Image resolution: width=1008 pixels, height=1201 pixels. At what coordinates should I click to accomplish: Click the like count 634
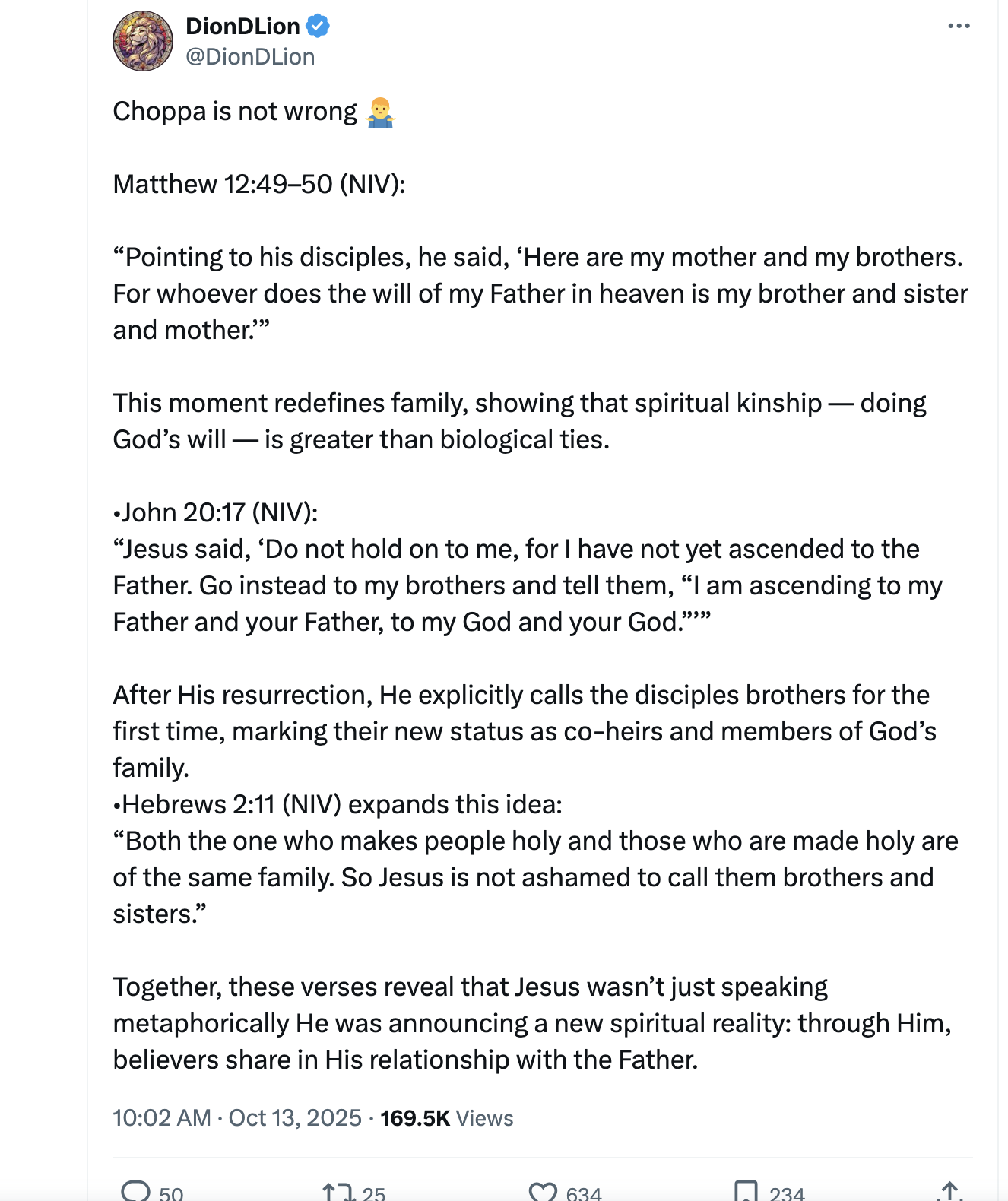[x=584, y=1193]
